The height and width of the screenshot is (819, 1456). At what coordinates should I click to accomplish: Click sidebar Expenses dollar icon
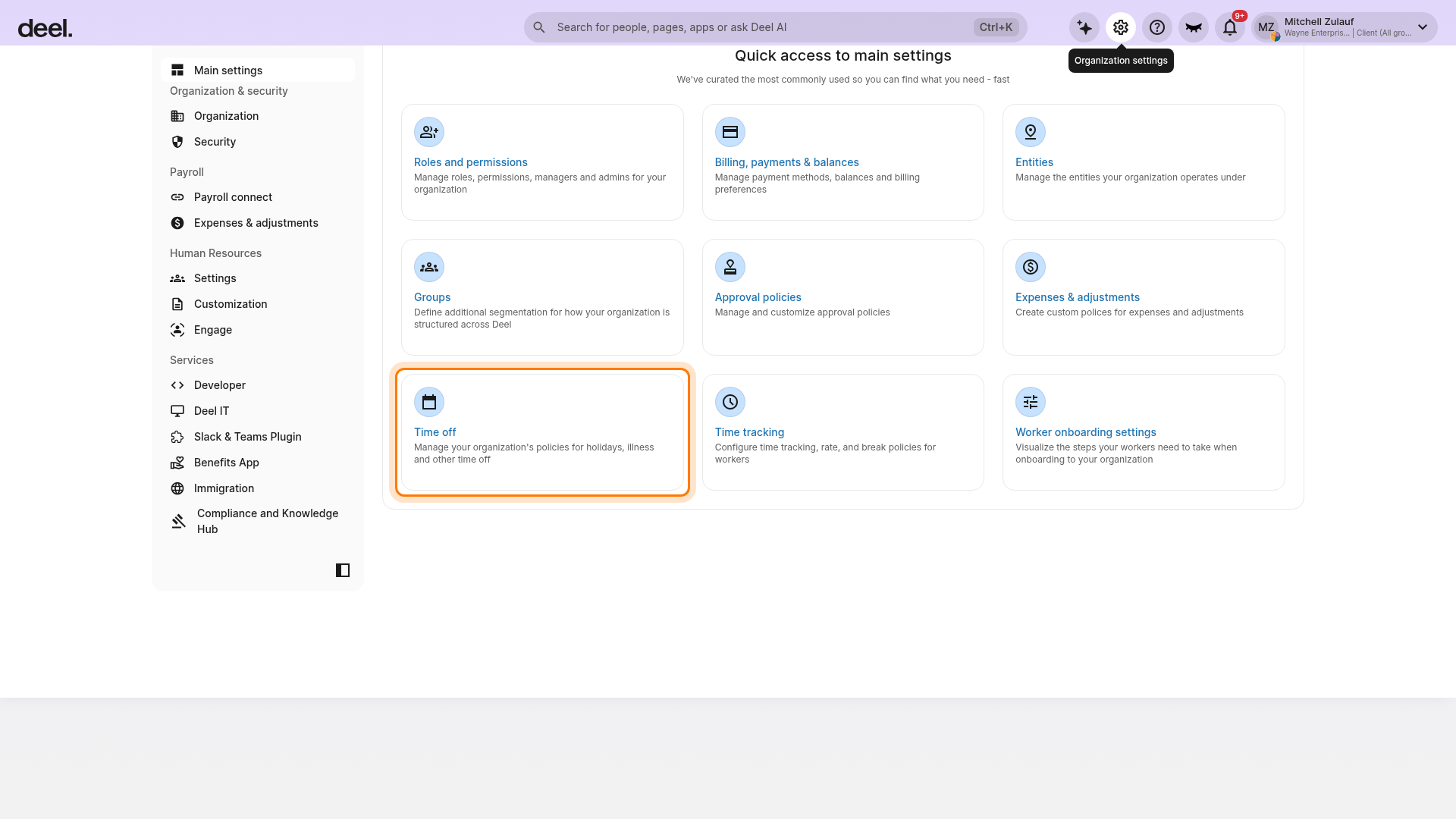click(x=177, y=223)
